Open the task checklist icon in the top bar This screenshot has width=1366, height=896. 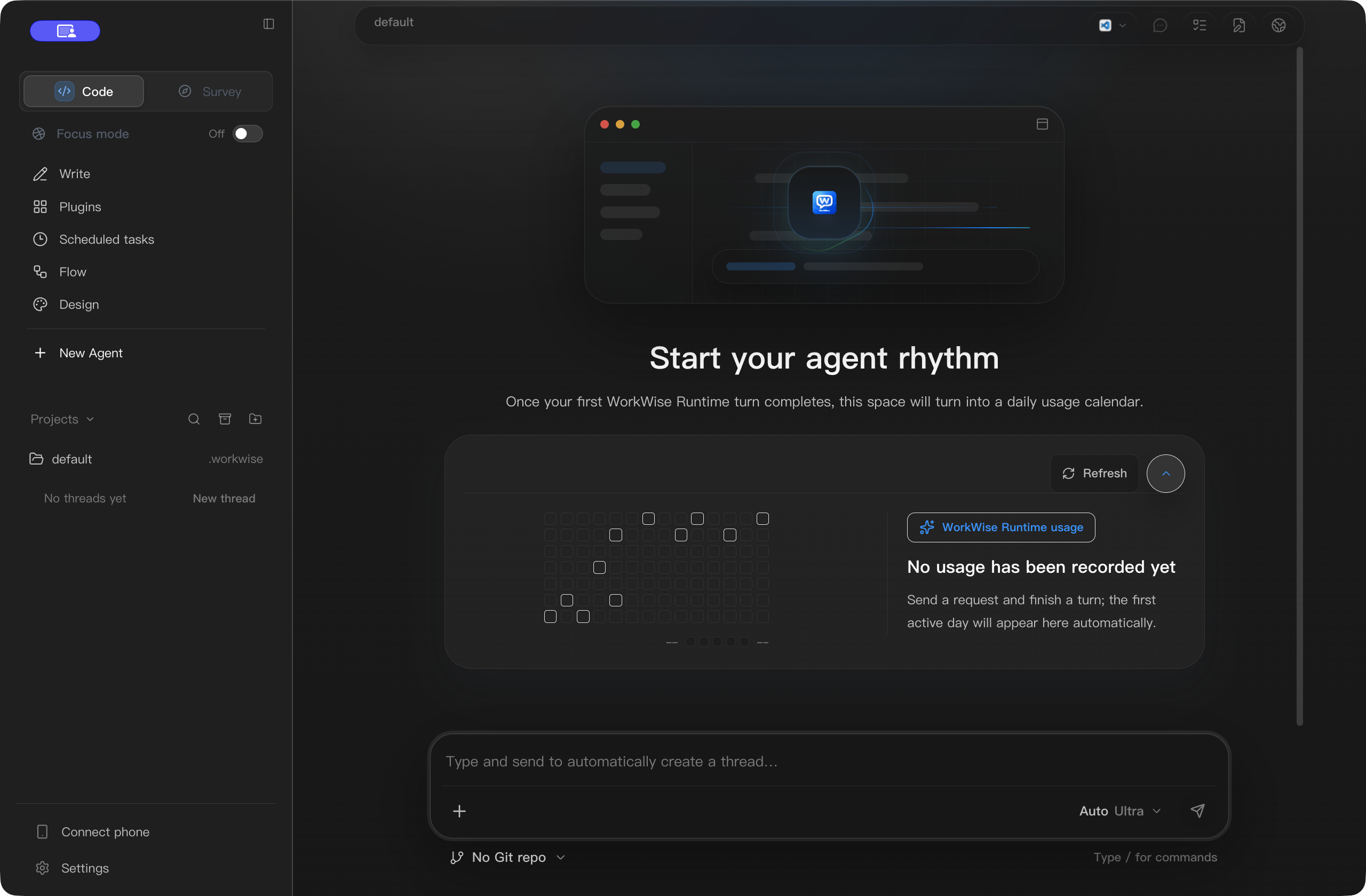(x=1200, y=25)
